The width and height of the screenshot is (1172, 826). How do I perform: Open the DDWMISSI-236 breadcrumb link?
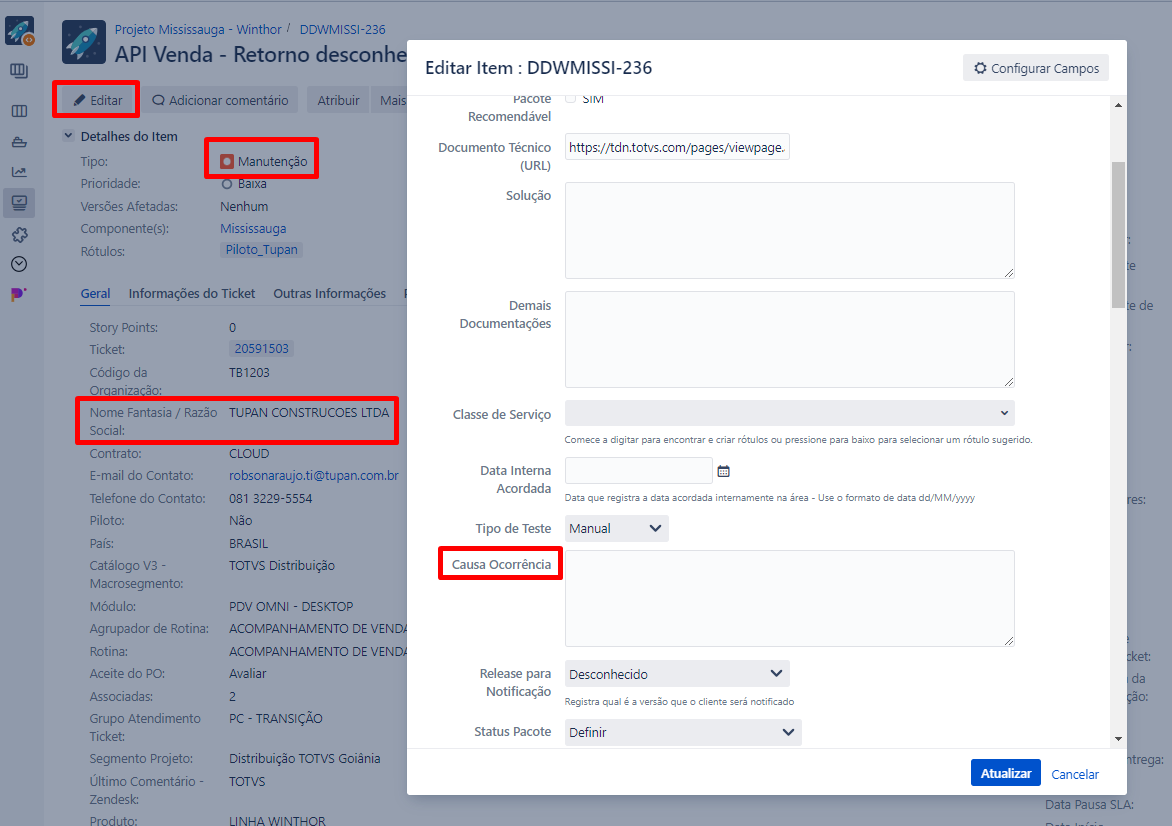click(x=342, y=29)
